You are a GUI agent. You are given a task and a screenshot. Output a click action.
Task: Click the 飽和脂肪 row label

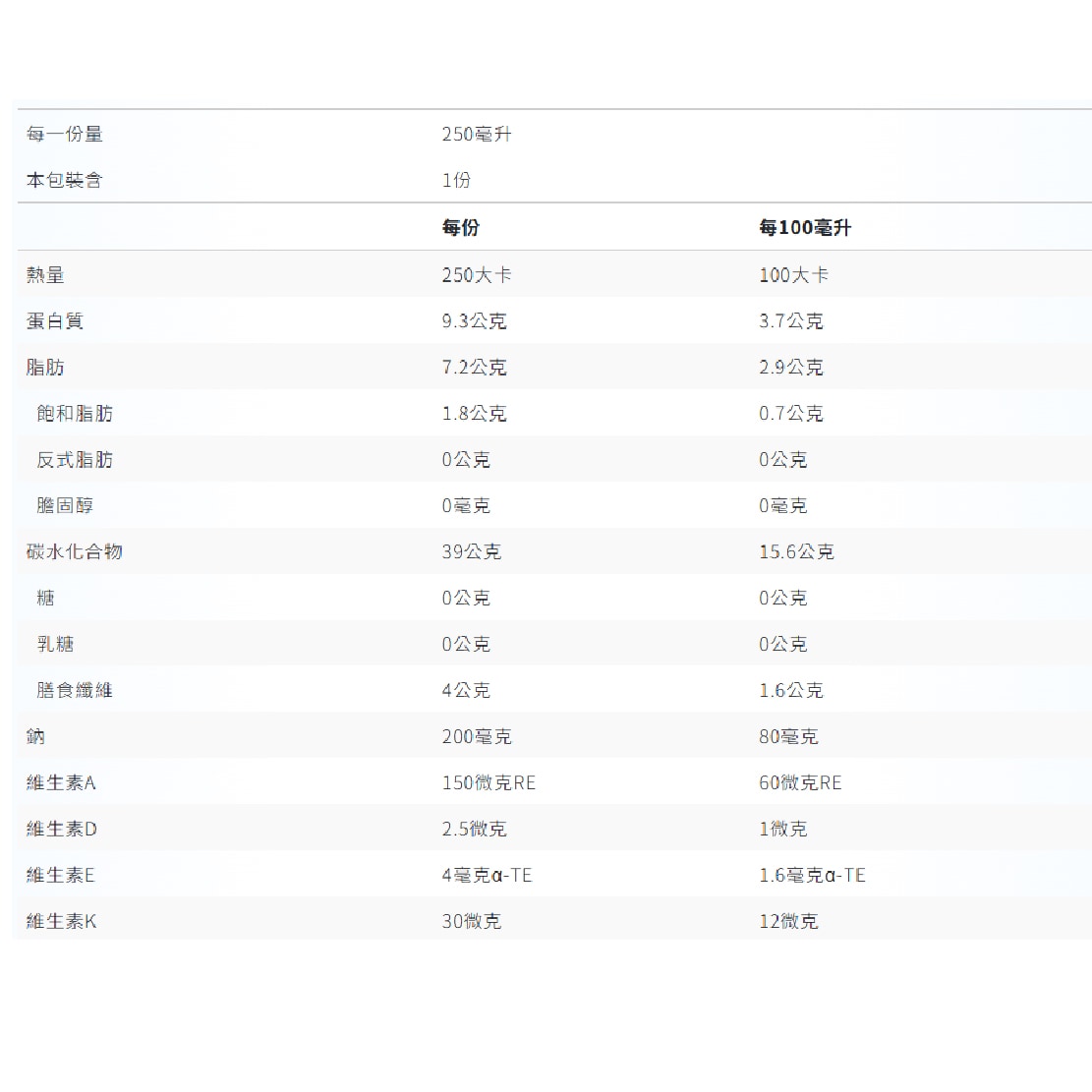pos(75,414)
